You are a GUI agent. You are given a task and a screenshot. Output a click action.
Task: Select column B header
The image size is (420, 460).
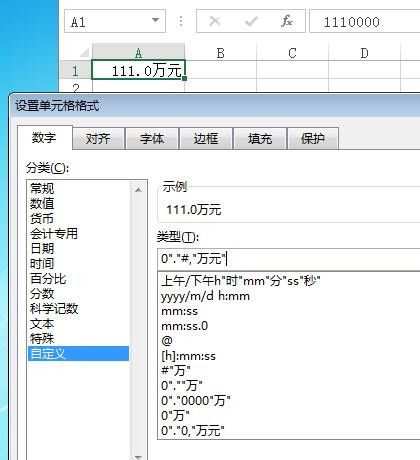coord(220,53)
